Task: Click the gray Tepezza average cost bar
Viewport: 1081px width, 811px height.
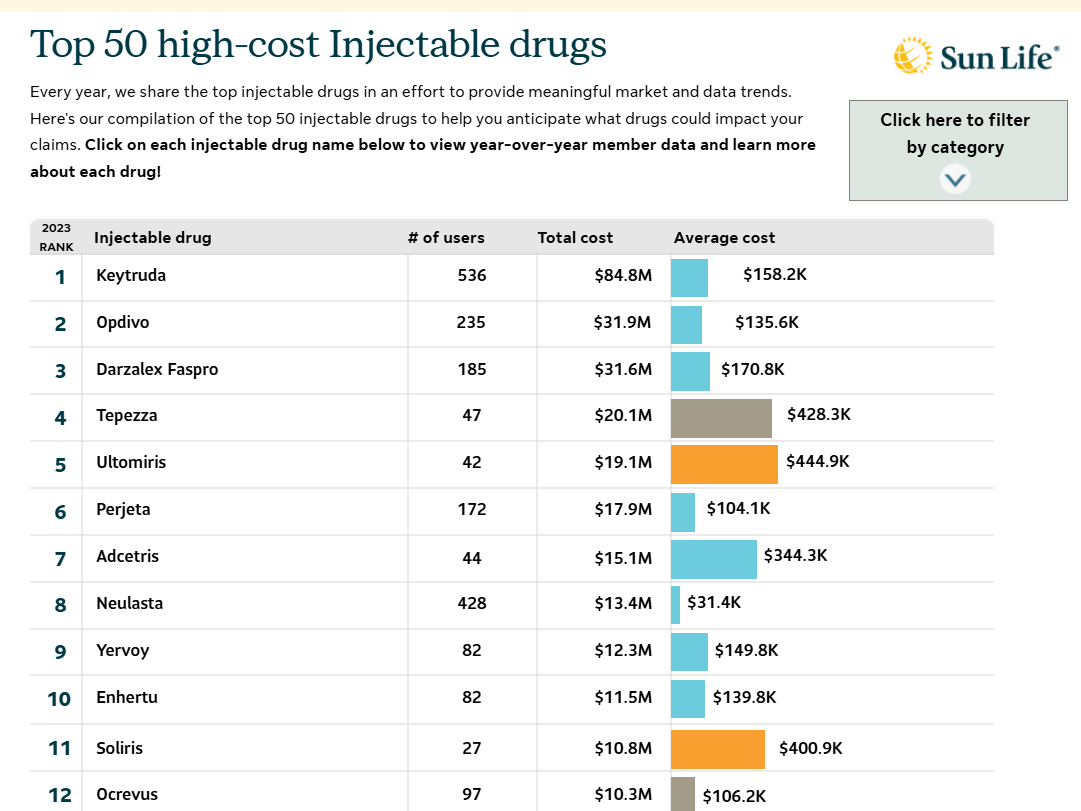Action: [721, 418]
